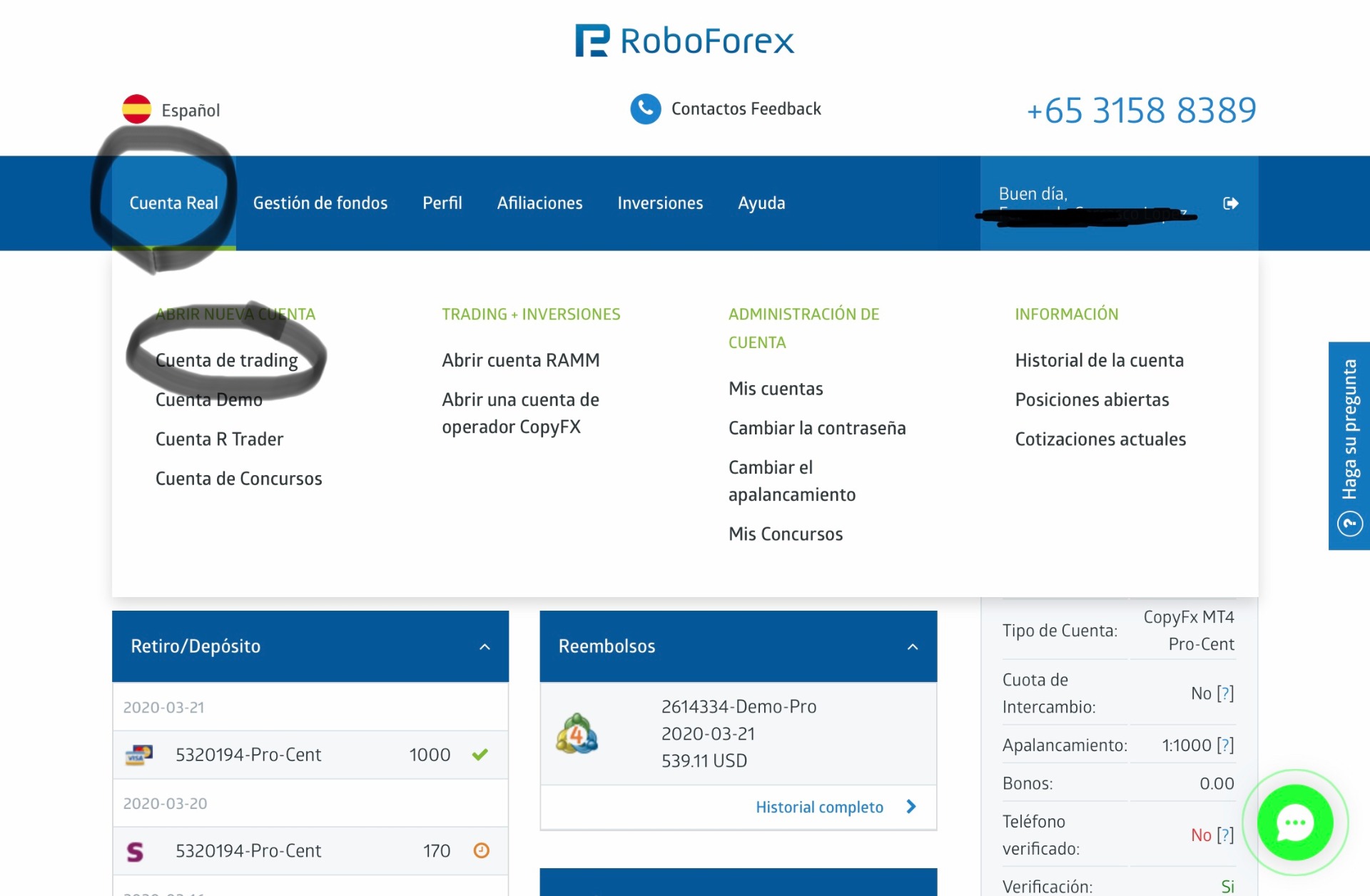Open the Haga su pregunta side tab
Viewport: 1370px width, 896px height.
point(1349,446)
